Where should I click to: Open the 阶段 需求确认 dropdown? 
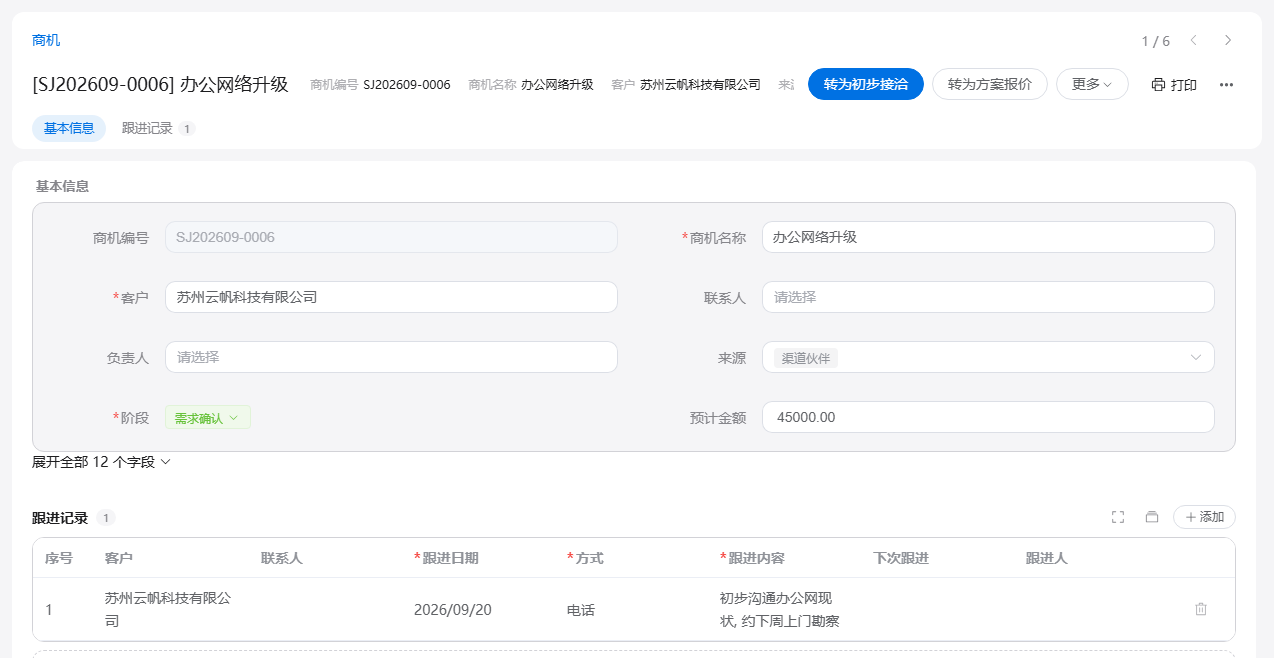pos(208,418)
